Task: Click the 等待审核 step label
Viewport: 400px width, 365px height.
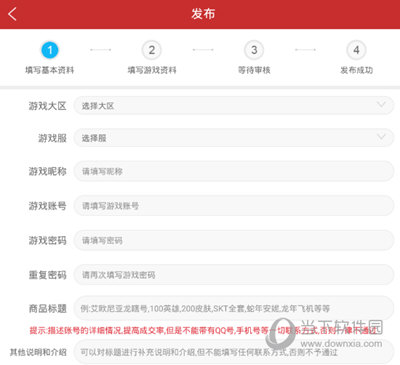Action: 254,70
